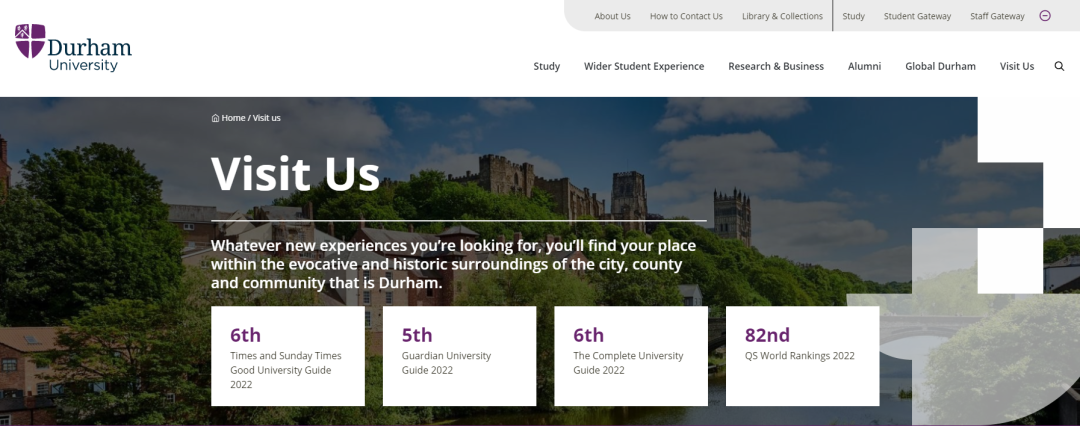The width and height of the screenshot is (1080, 426).
Task: Open Times and Sunday Times ranking card
Action: pyautogui.click(x=288, y=356)
